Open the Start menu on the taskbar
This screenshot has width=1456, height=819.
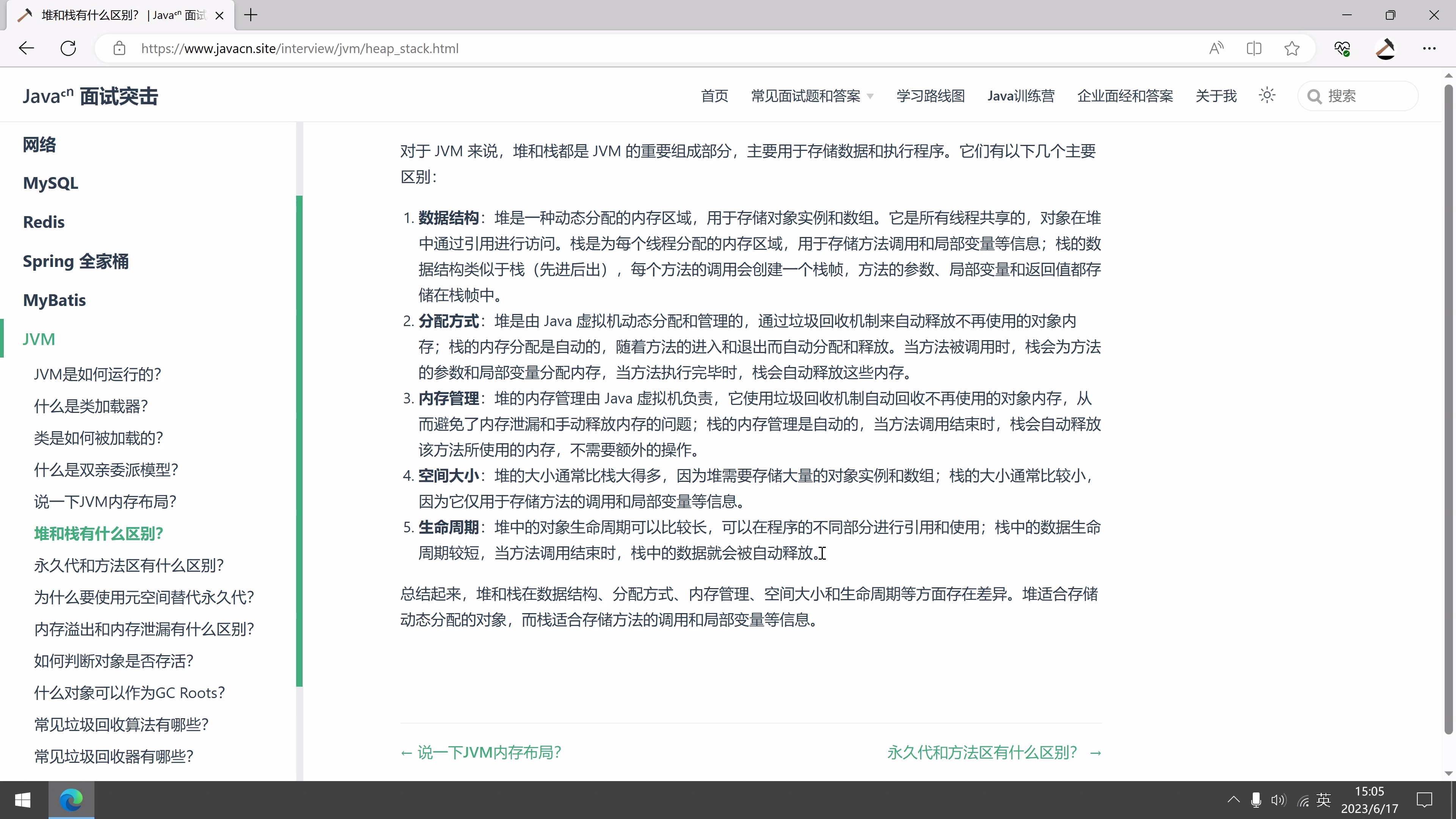[x=23, y=799]
